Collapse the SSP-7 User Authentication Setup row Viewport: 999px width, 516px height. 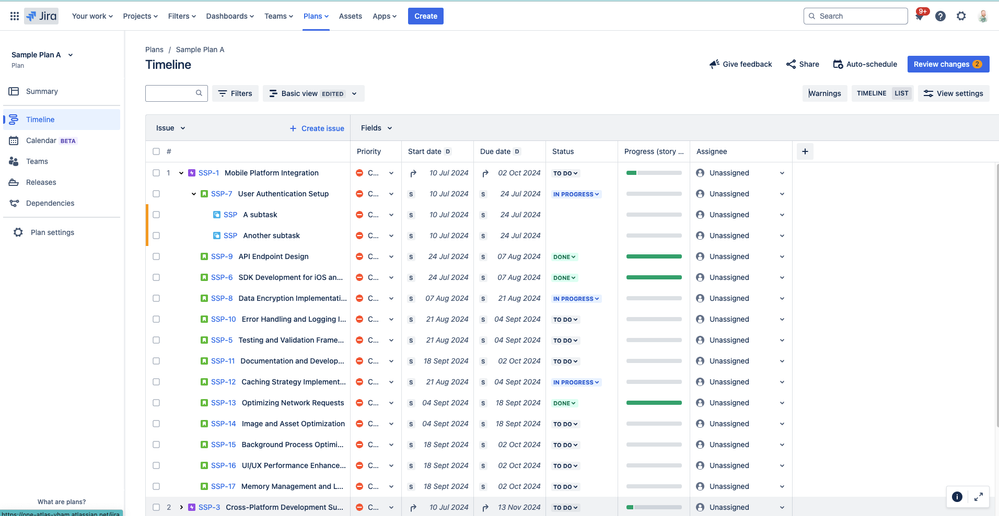click(x=194, y=194)
